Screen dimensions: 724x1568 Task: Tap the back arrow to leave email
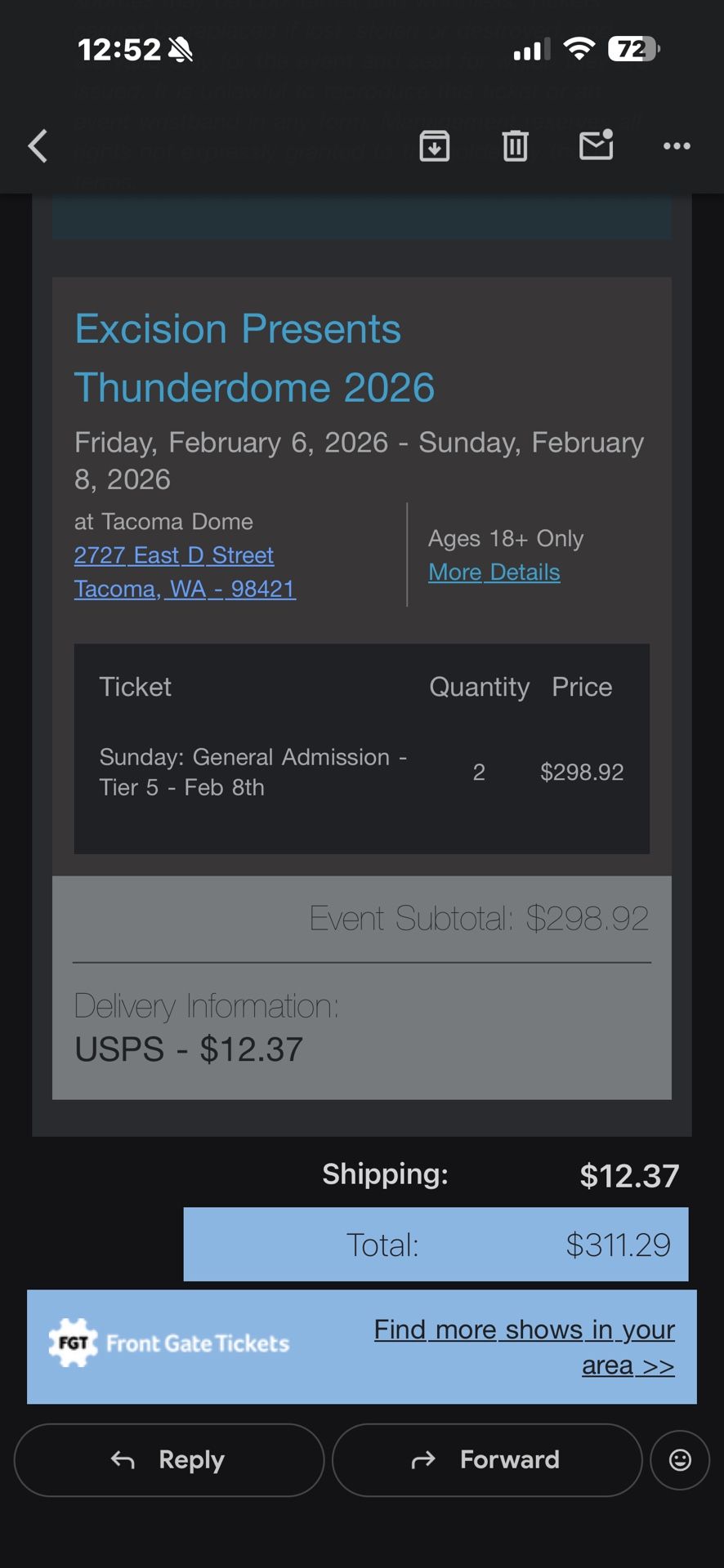tap(38, 146)
